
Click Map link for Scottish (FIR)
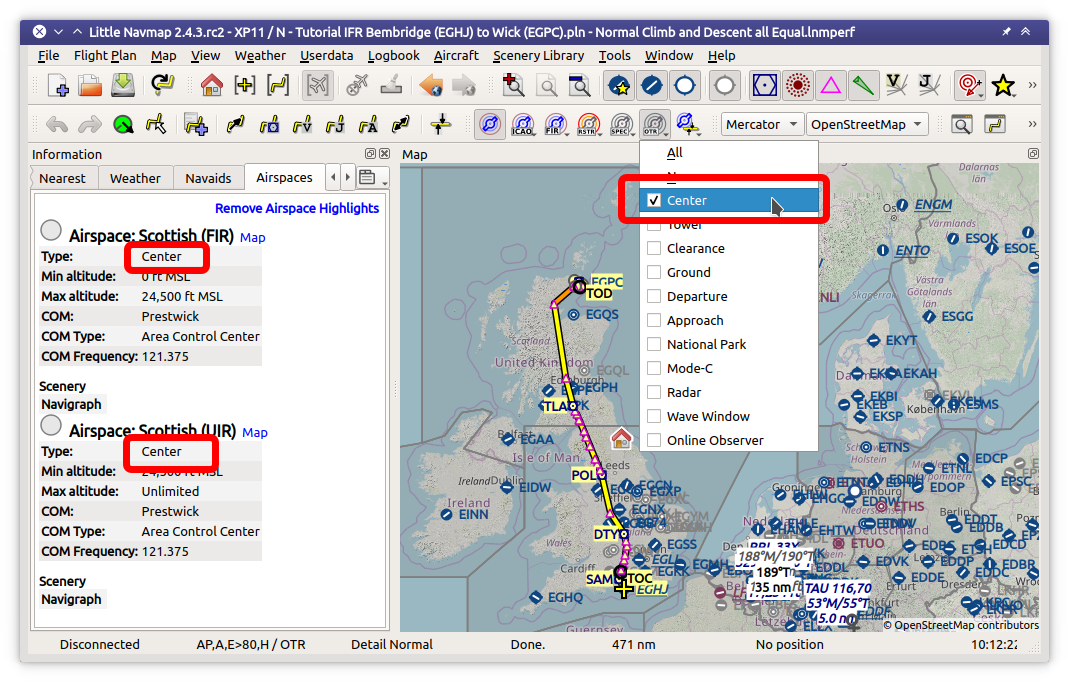(253, 238)
